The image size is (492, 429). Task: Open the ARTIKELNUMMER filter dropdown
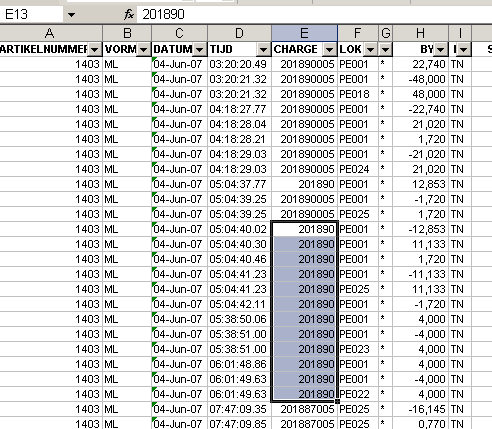pyautogui.click(x=94, y=50)
